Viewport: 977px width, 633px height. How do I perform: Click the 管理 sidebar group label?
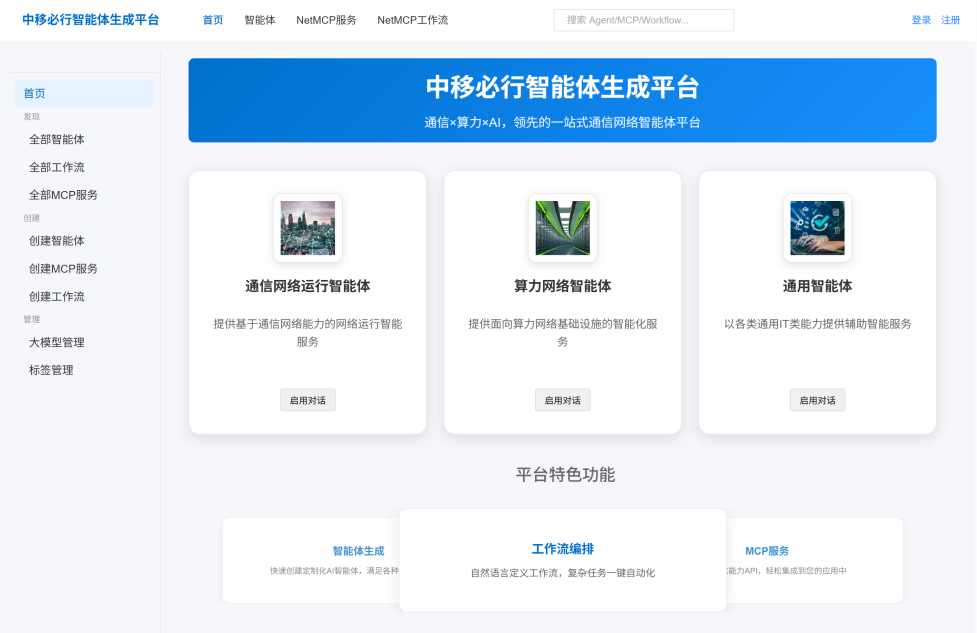coord(32,319)
